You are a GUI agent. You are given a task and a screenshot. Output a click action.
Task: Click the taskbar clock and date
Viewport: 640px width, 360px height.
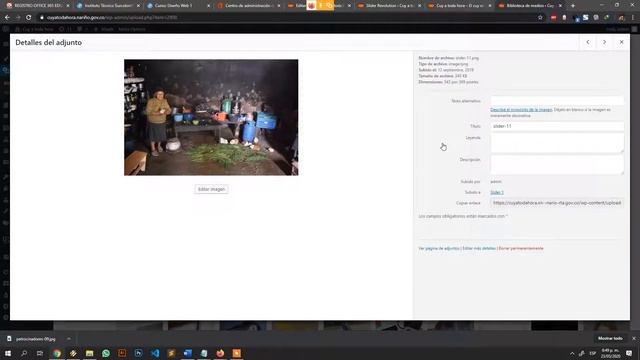click(x=611, y=353)
